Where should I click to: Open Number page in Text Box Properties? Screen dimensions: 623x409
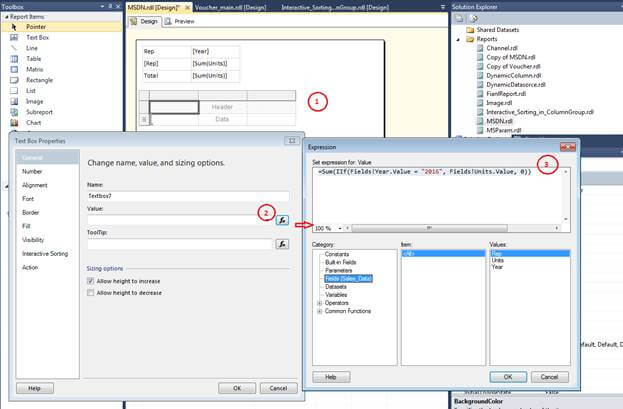click(32, 171)
